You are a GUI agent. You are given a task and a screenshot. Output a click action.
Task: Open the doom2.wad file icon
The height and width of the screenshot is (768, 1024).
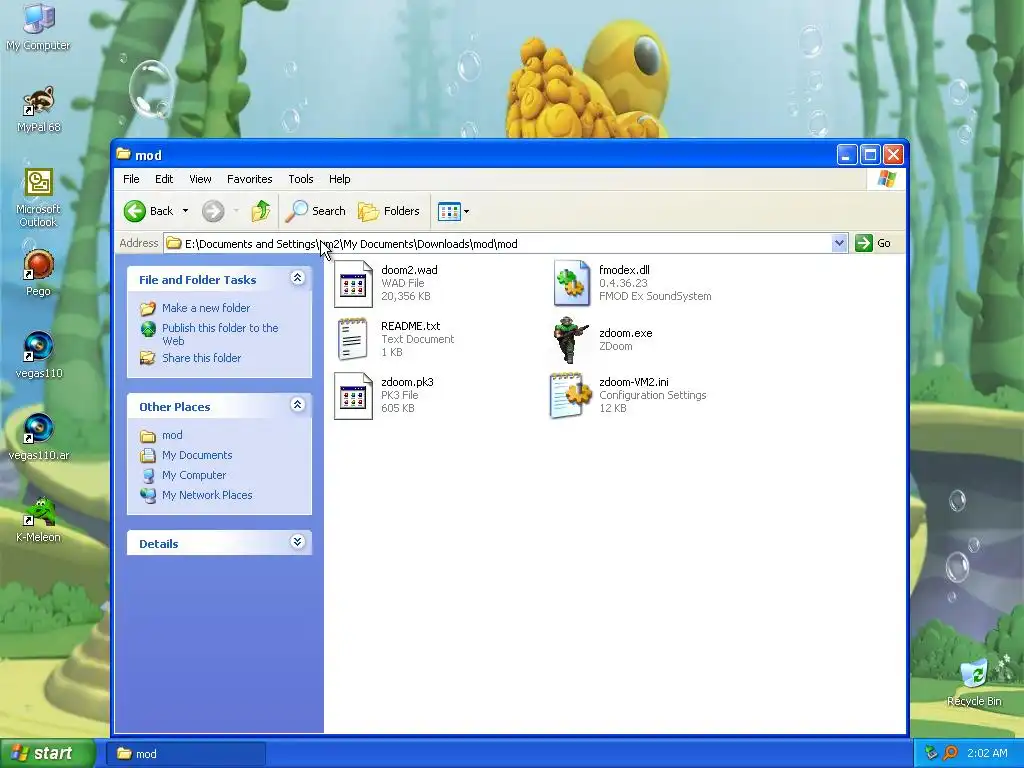click(353, 283)
